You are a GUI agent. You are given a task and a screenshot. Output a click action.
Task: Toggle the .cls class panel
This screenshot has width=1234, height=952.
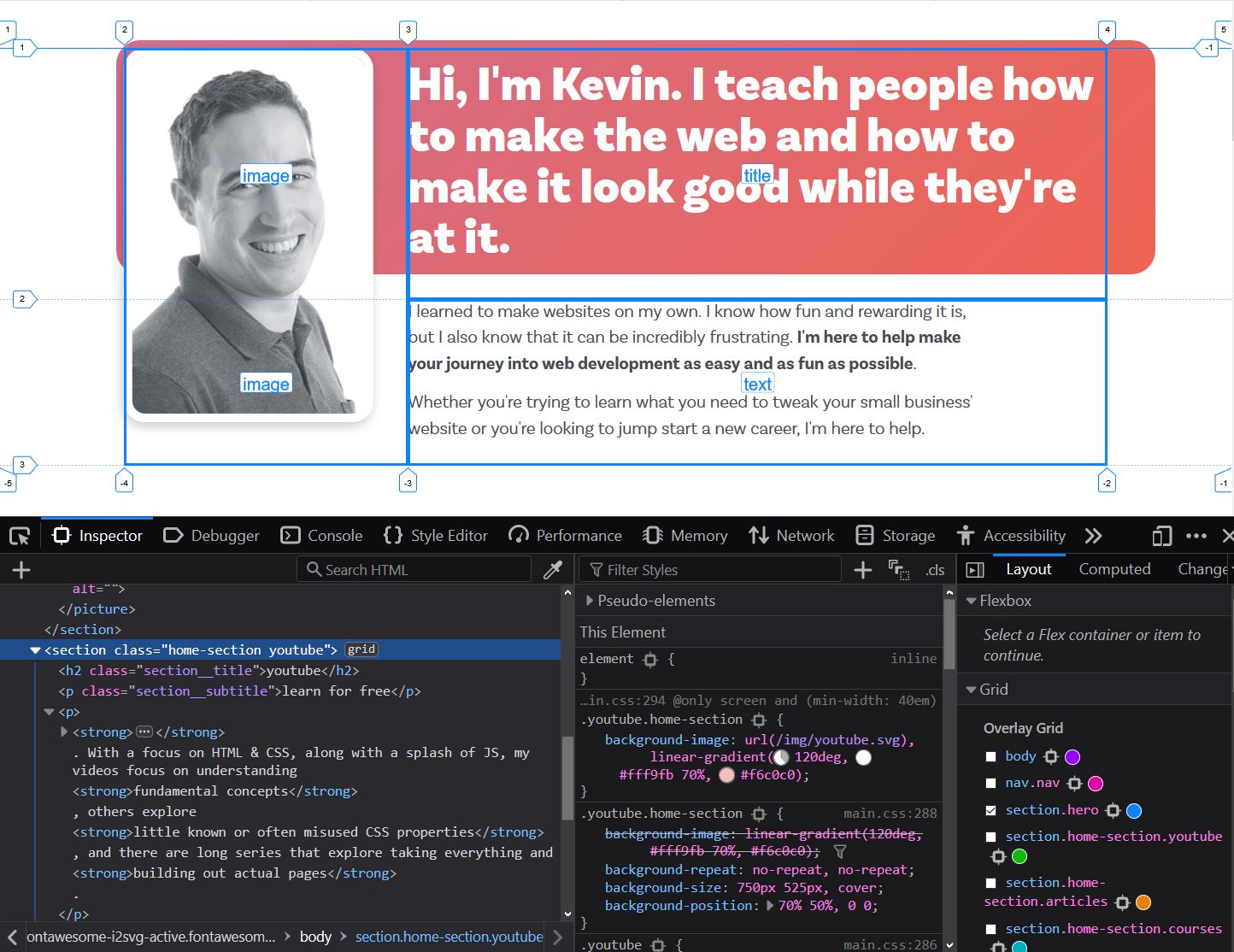coord(935,570)
